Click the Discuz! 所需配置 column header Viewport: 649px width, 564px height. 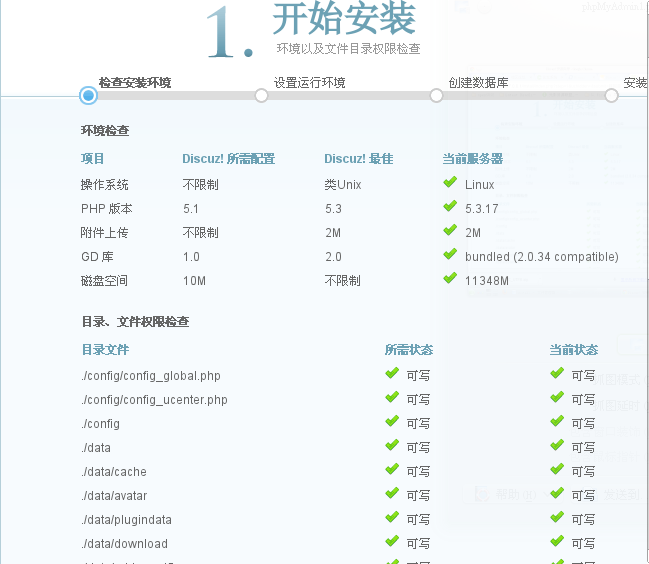pyautogui.click(x=228, y=158)
